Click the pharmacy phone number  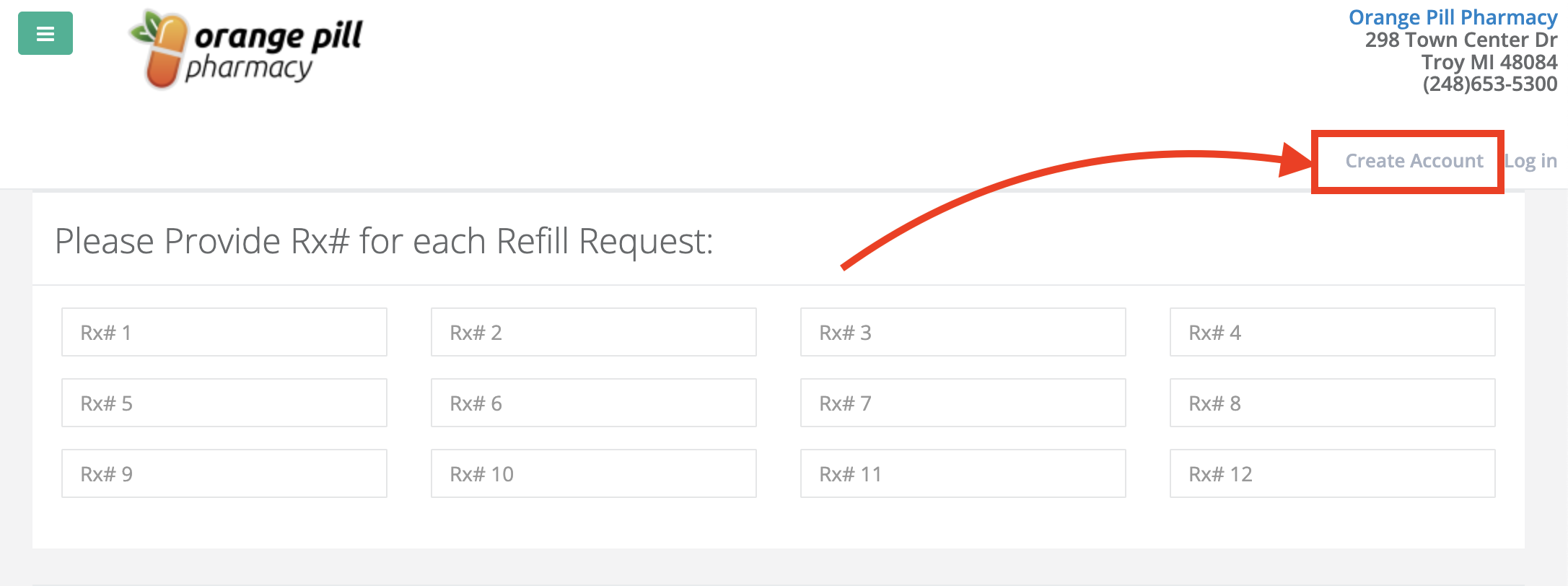(x=1489, y=84)
